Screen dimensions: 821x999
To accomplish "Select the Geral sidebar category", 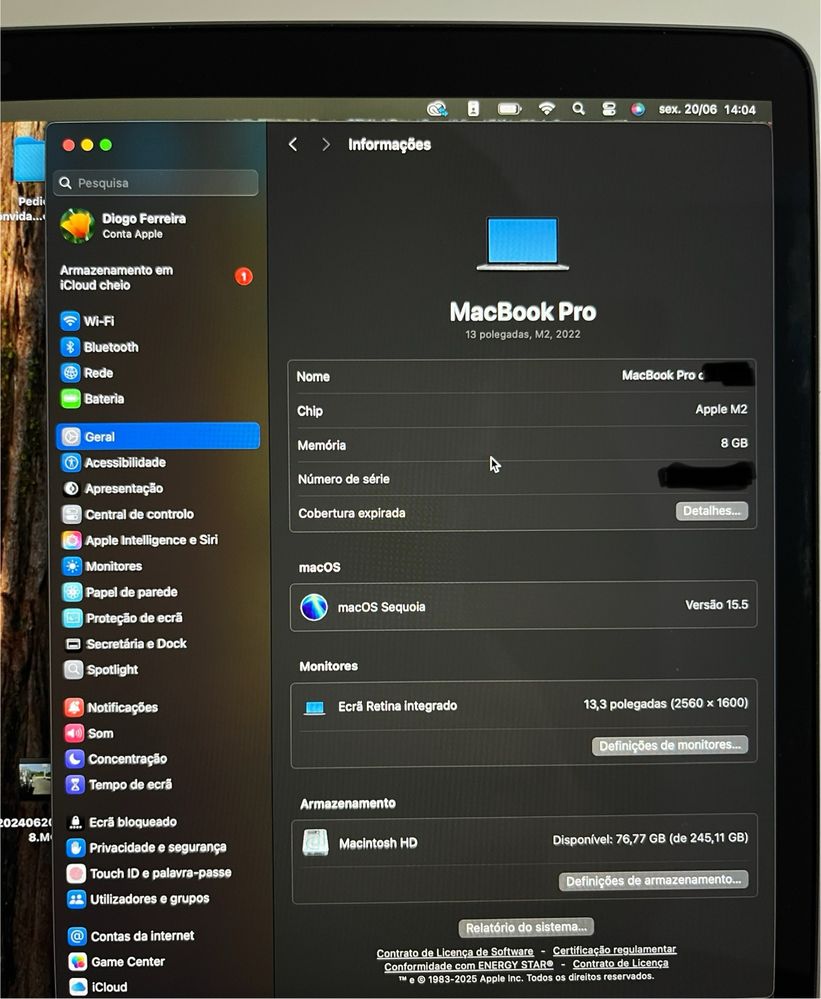I will coord(158,436).
